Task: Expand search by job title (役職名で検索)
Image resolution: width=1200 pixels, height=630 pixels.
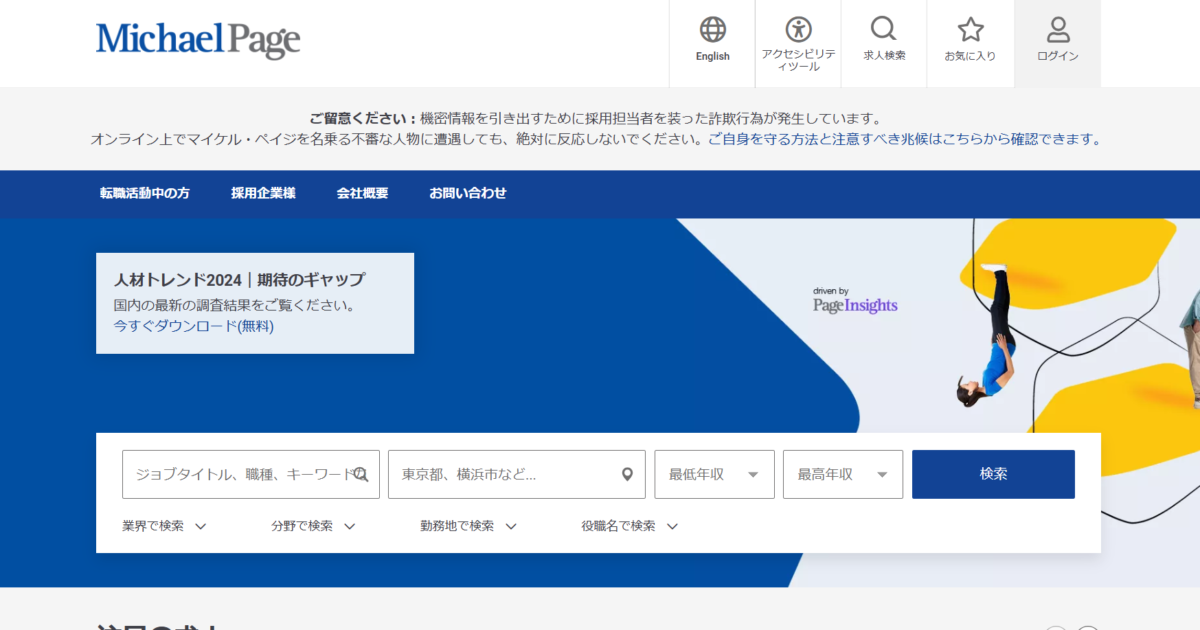Action: tap(629, 526)
